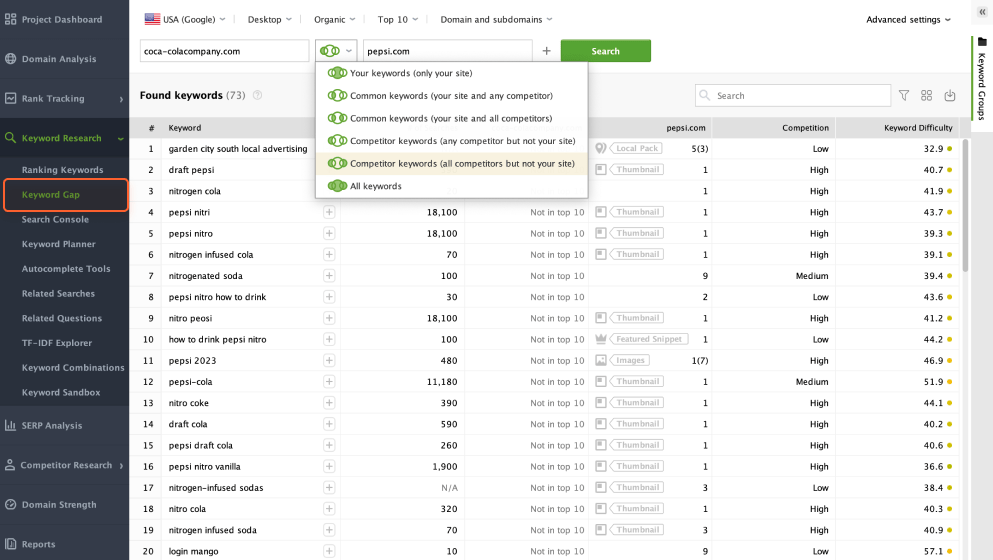Click the filter funnel icon

[x=904, y=96]
